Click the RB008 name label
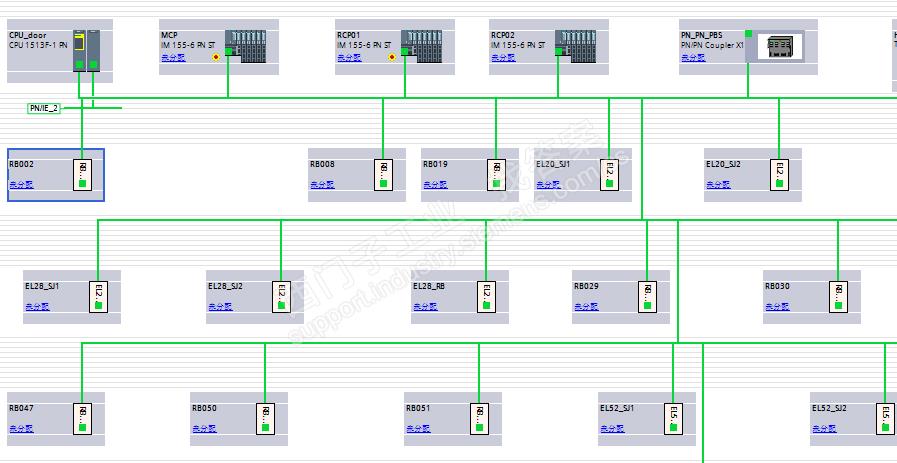 [322, 164]
